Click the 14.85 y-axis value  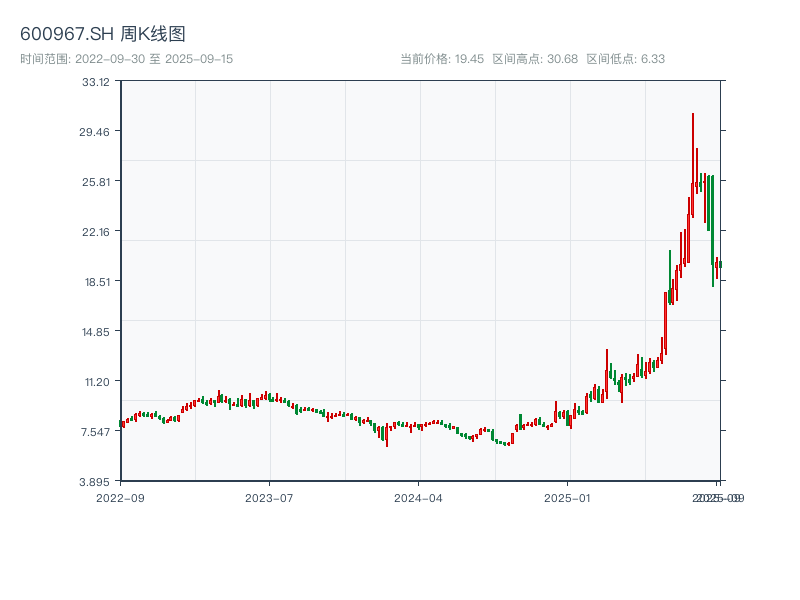(x=96, y=332)
